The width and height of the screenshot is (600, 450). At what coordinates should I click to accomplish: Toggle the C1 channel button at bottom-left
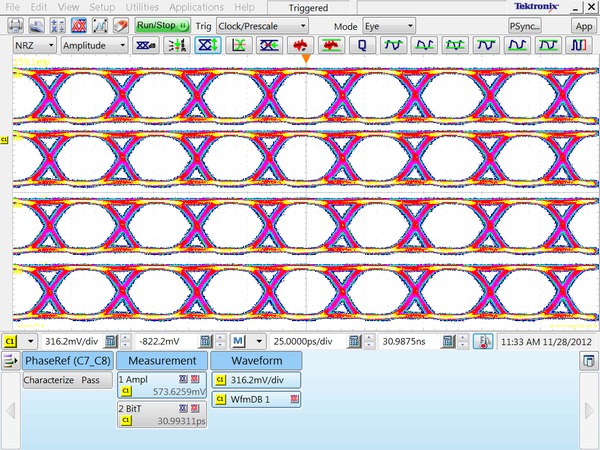tap(10, 341)
